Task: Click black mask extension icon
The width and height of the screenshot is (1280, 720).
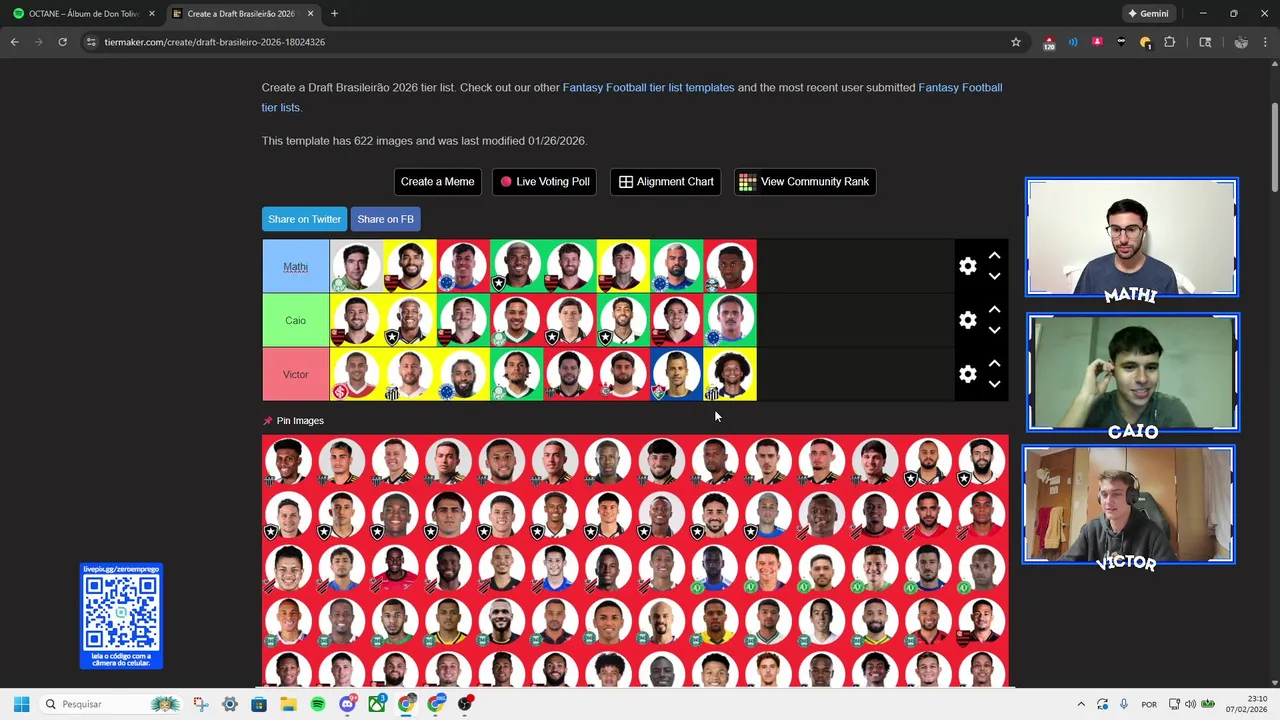Action: pos(1121,42)
